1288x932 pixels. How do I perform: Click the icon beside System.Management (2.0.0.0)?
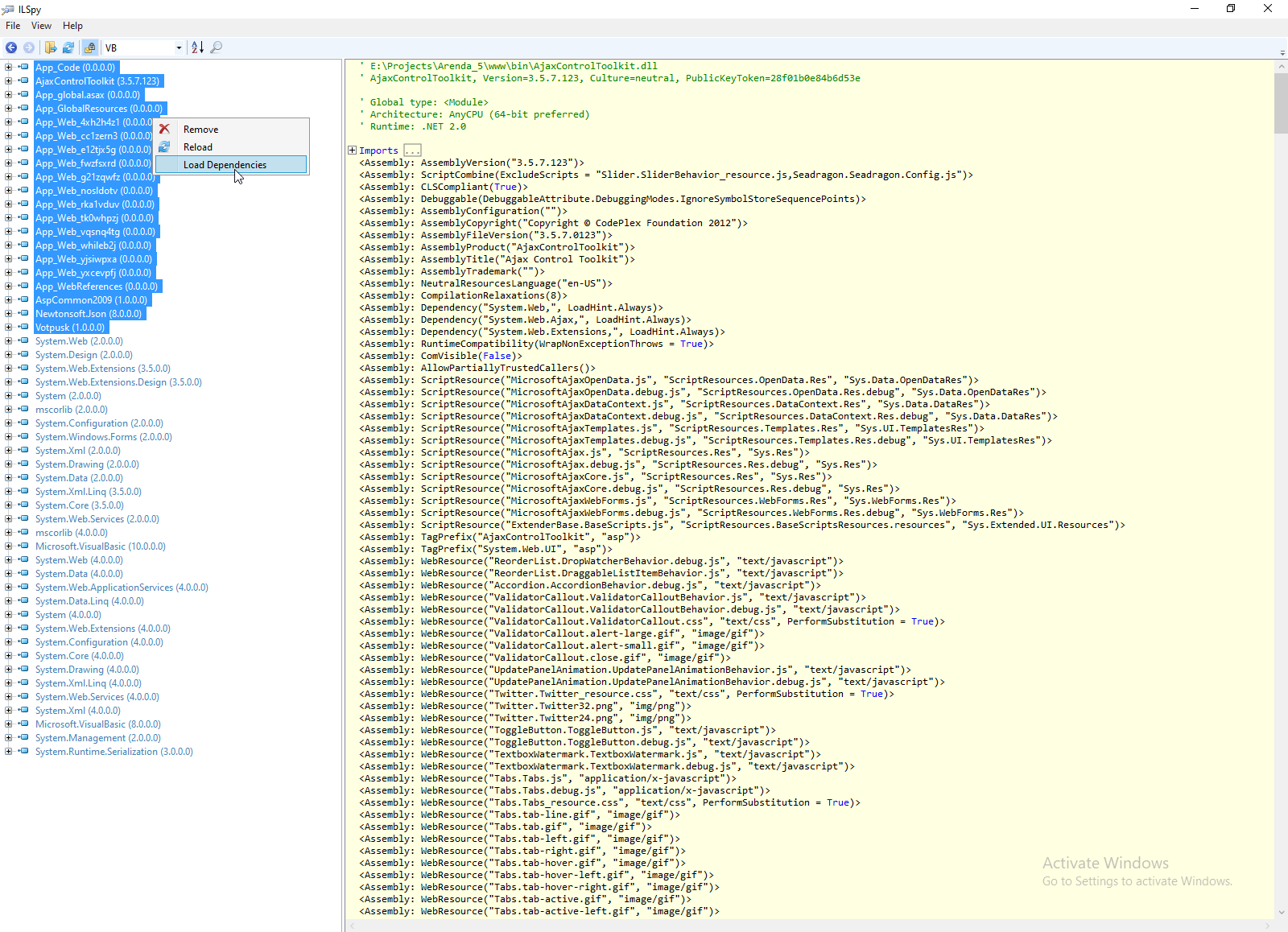tap(23, 738)
